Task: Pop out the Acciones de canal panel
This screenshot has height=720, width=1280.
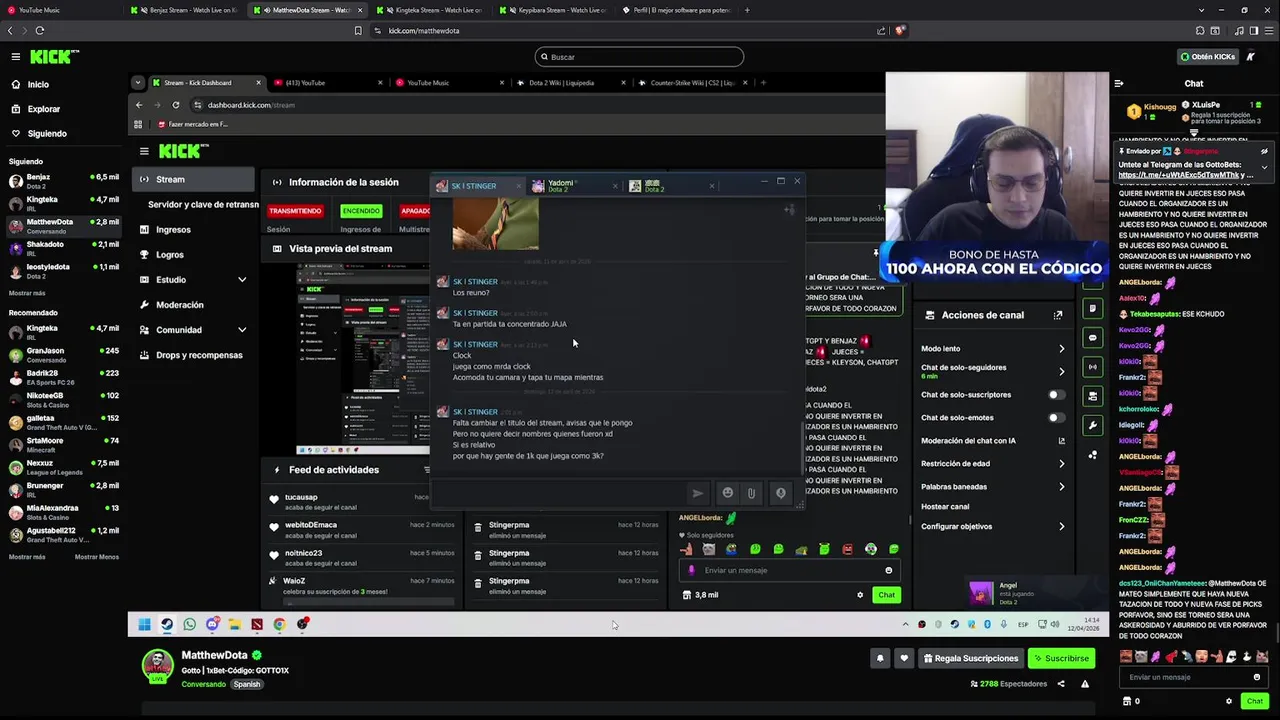Action: click(x=1058, y=315)
